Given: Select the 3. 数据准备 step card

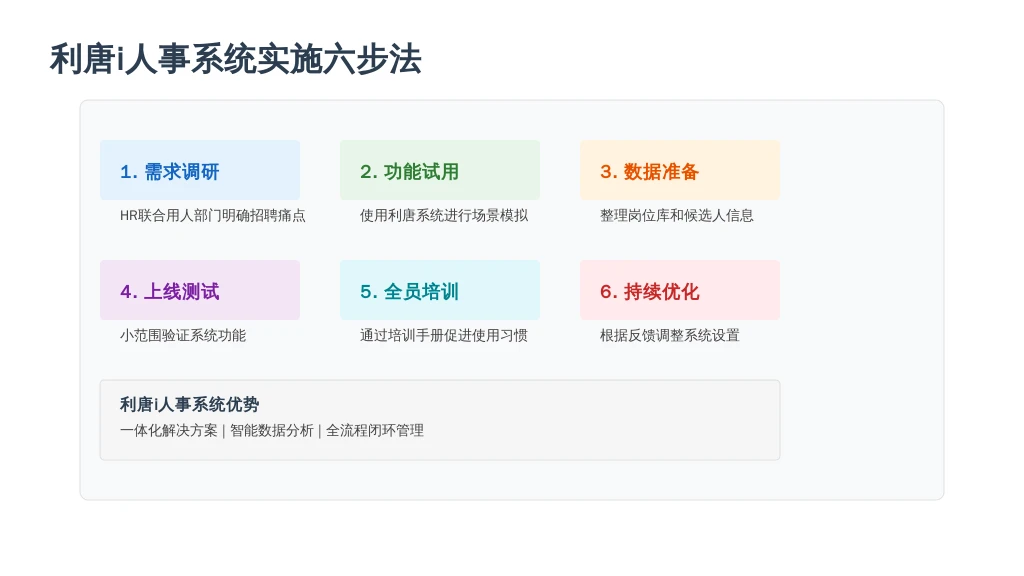Looking at the screenshot, I should pos(680,170).
